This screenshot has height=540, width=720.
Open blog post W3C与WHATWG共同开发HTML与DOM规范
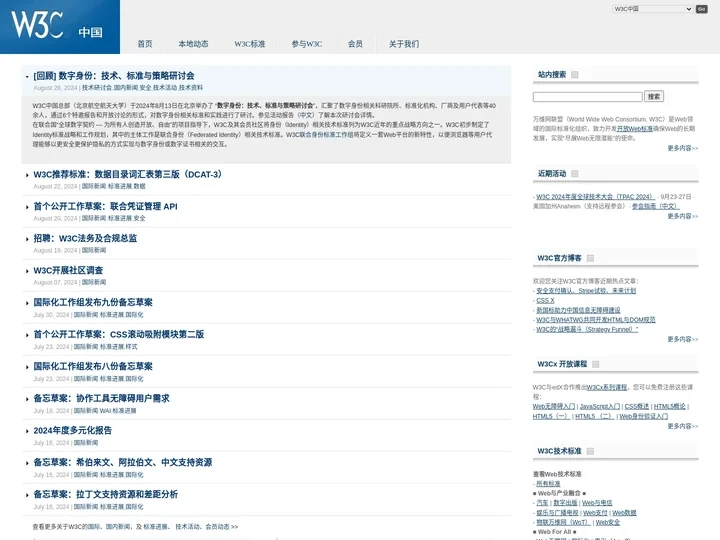596,320
